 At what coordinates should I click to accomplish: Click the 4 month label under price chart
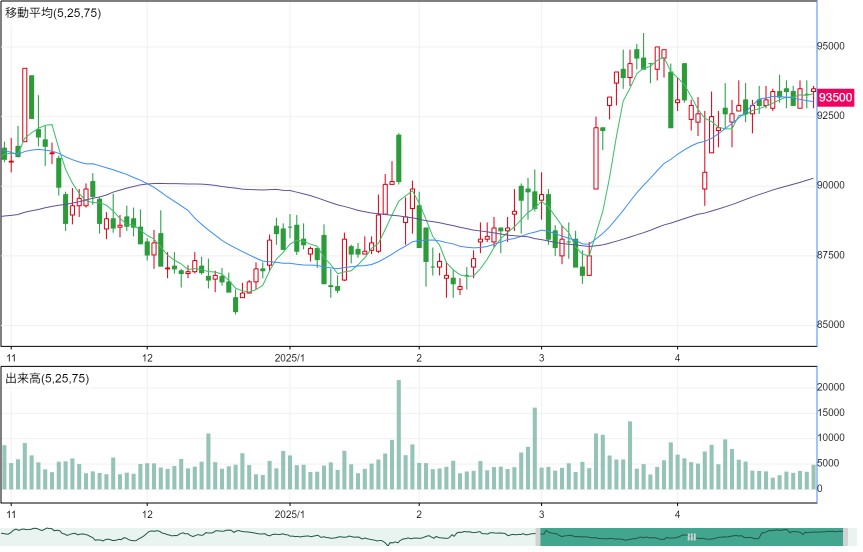pyautogui.click(x=678, y=358)
